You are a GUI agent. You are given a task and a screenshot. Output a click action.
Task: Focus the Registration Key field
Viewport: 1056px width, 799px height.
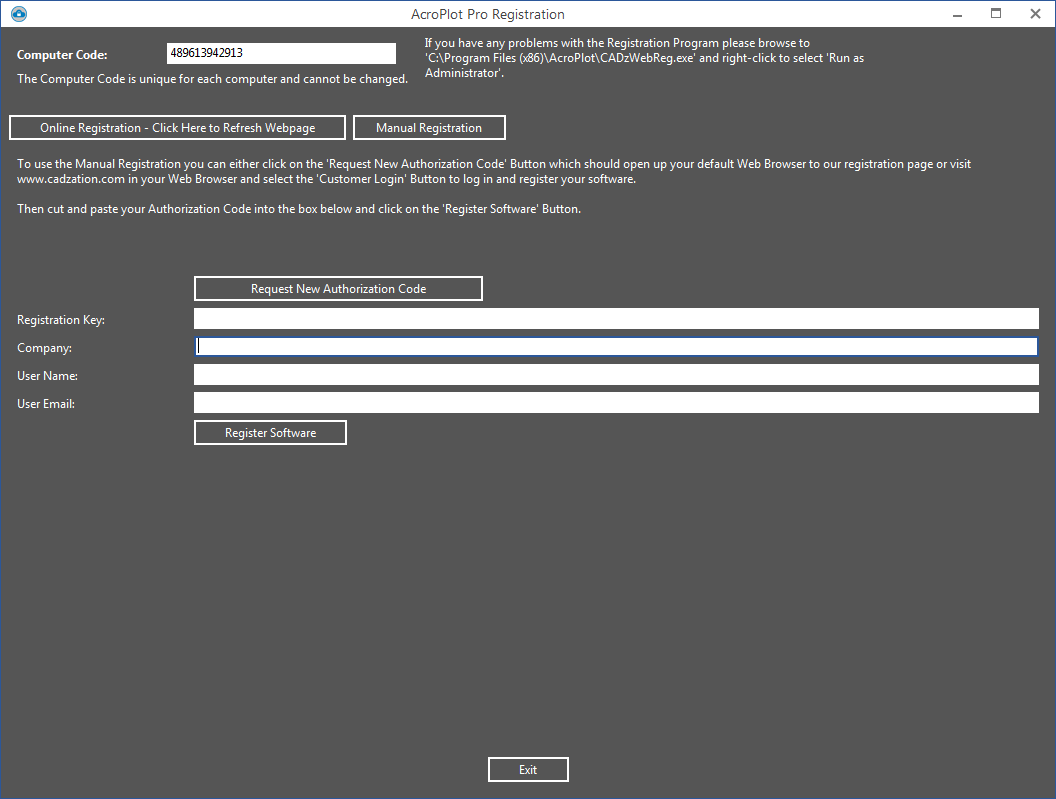[616, 319]
